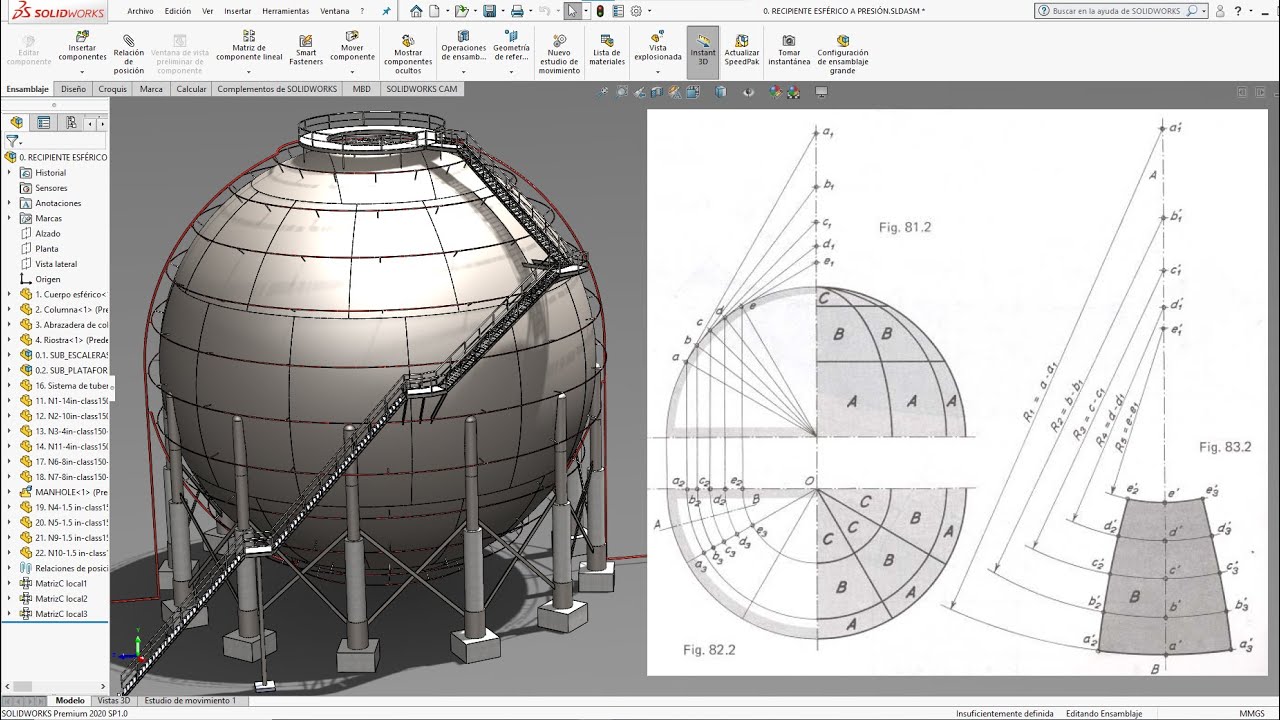This screenshot has width=1280, height=720.
Task: Click the Insertar componentes tool
Action: (82, 47)
